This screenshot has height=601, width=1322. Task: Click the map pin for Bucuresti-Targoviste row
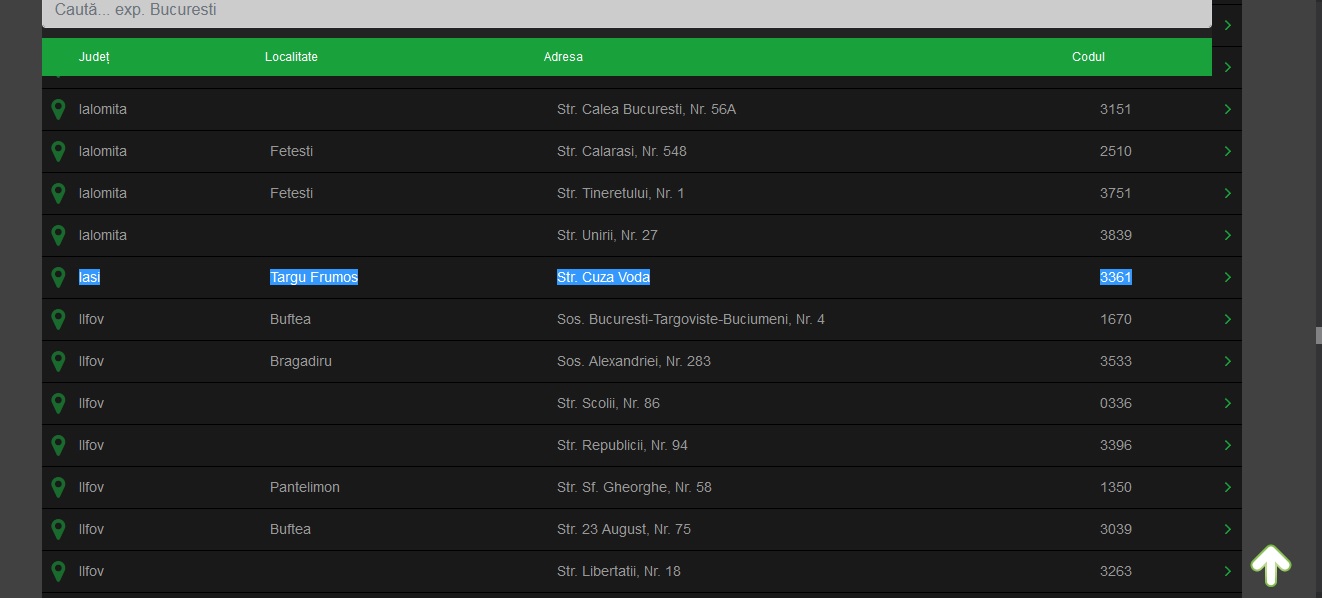coord(58,319)
